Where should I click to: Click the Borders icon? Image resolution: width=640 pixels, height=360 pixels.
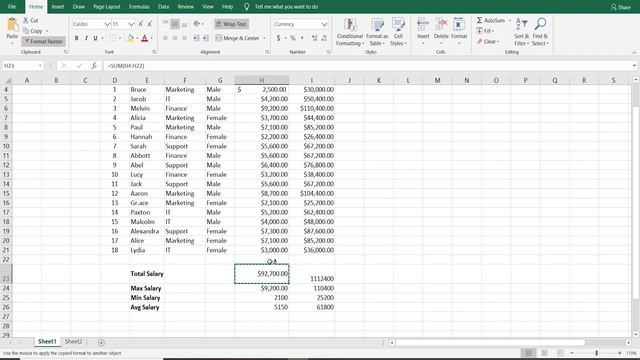pos(113,38)
